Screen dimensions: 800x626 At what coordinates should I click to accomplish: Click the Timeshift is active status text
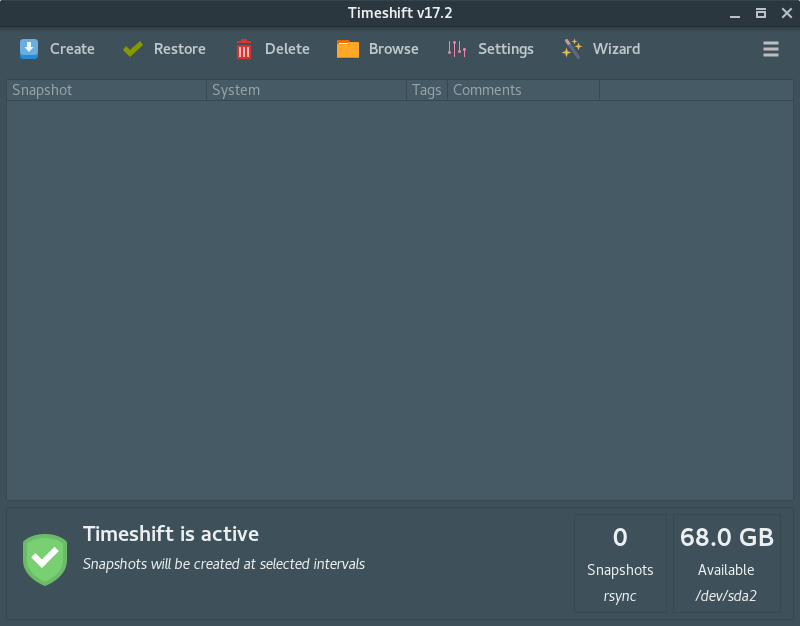[171, 534]
